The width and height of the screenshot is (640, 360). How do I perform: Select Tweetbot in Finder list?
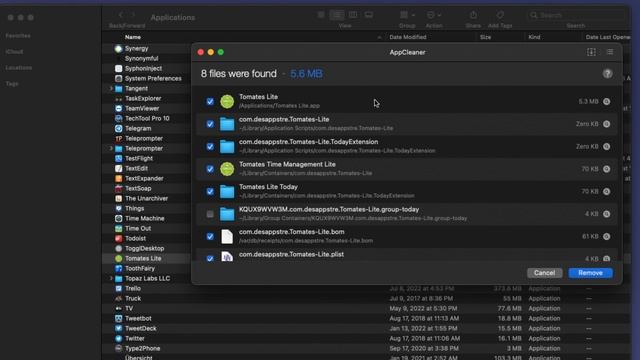(x=138, y=318)
